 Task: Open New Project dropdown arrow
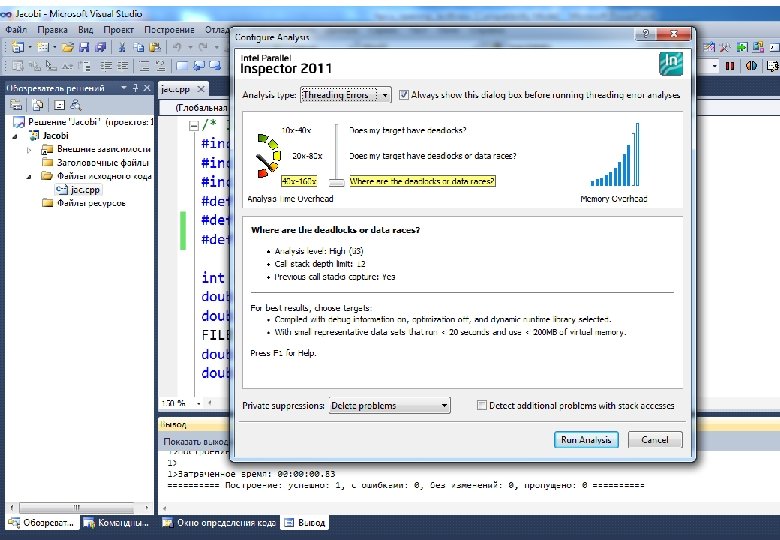pos(30,47)
